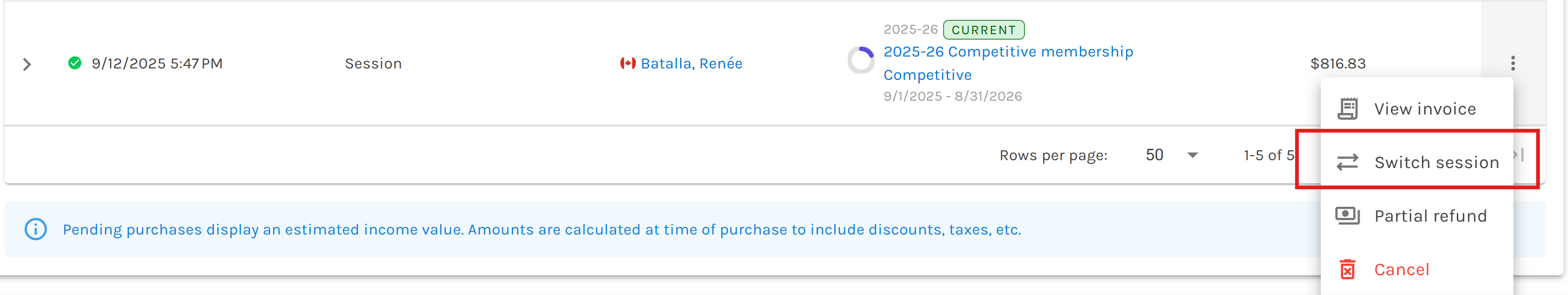Click the green check status icon
Viewport: 1568px width, 295px height.
(75, 63)
